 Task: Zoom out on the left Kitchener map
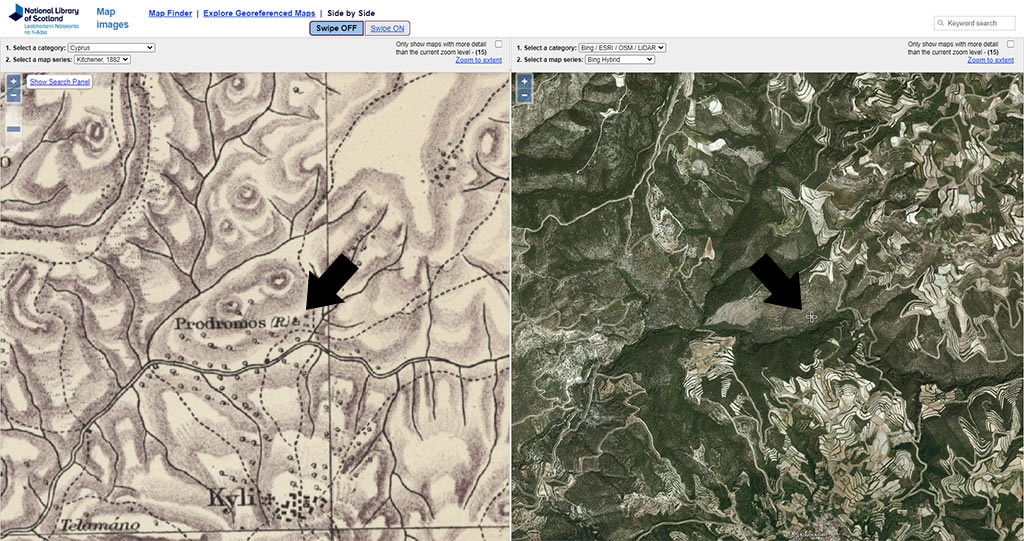coord(14,95)
